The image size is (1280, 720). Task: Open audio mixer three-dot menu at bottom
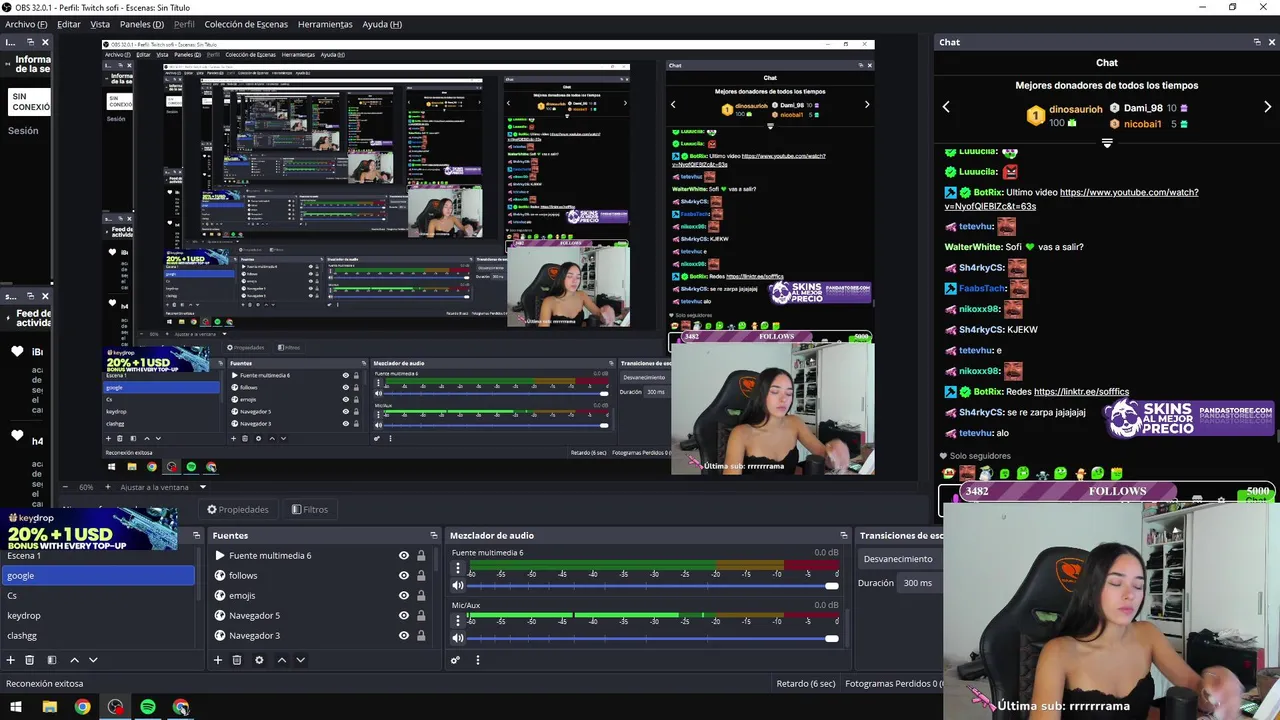[x=477, y=660]
